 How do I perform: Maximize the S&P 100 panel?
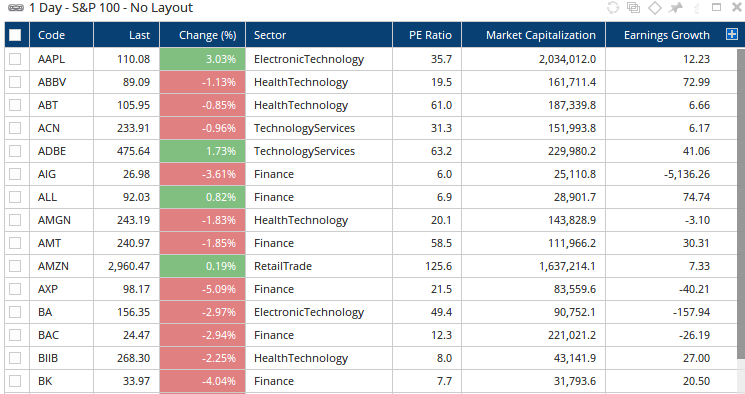point(716,7)
